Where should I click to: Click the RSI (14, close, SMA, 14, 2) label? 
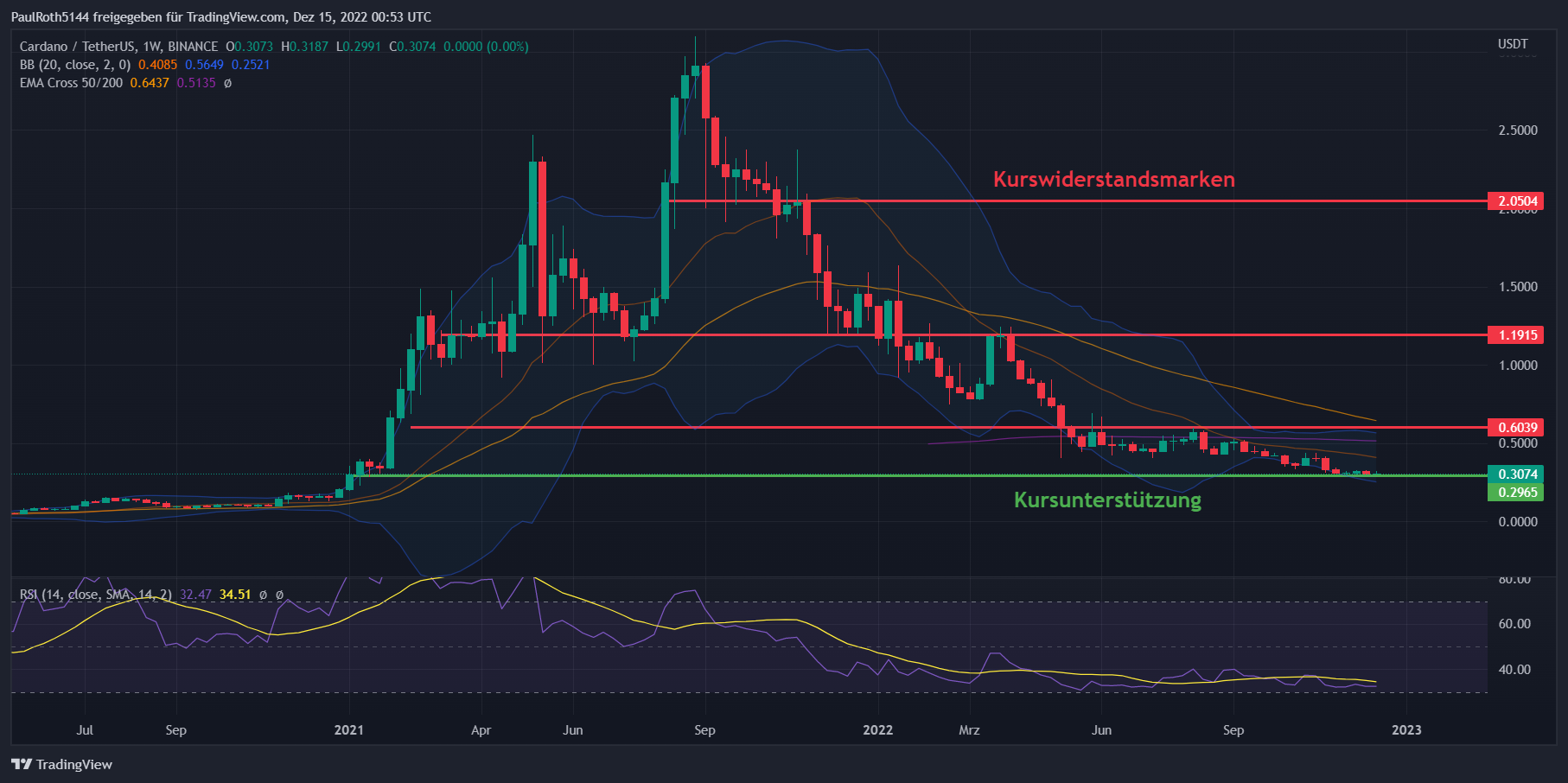[95, 595]
